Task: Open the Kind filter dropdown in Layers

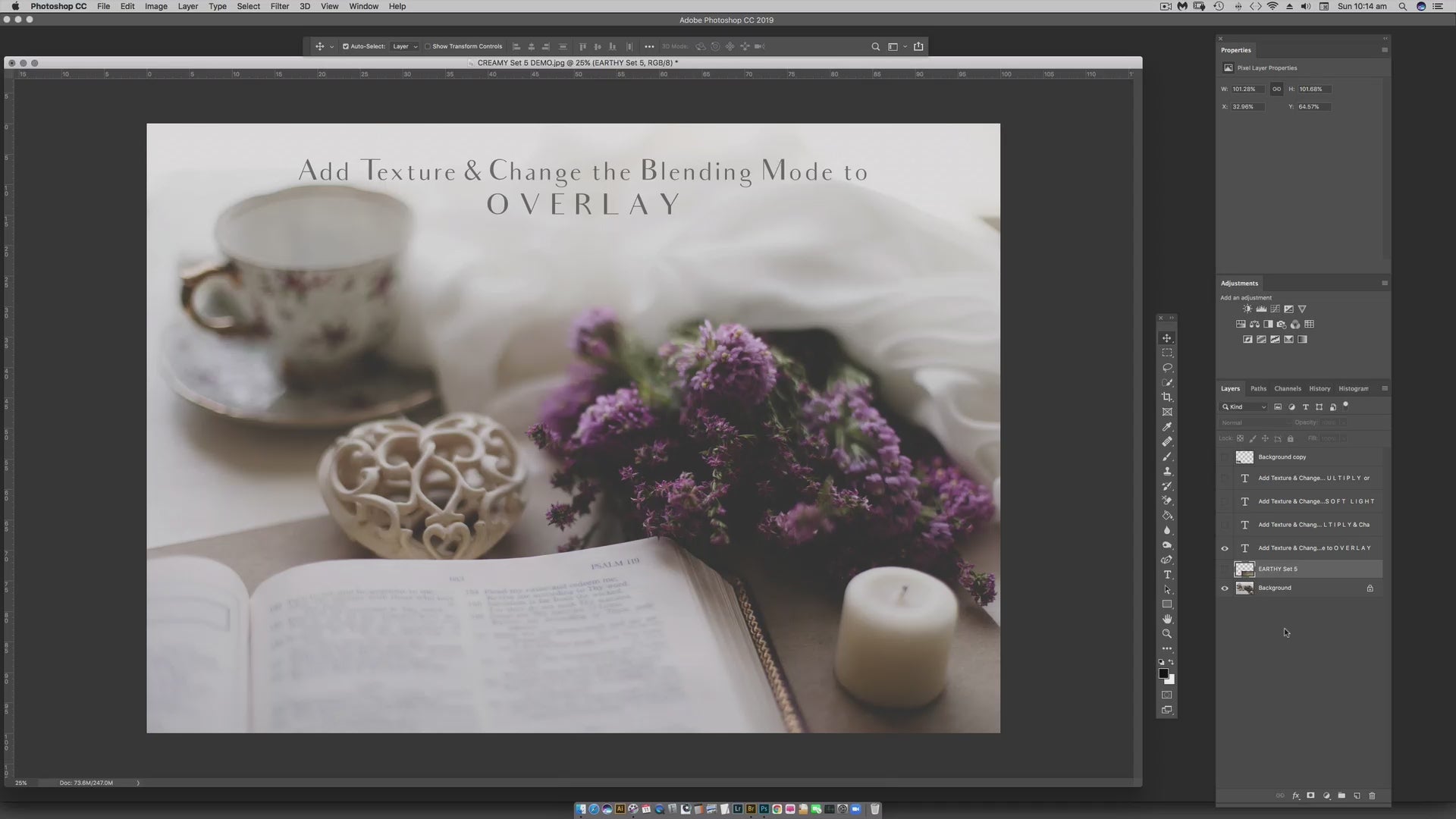Action: 1244,407
